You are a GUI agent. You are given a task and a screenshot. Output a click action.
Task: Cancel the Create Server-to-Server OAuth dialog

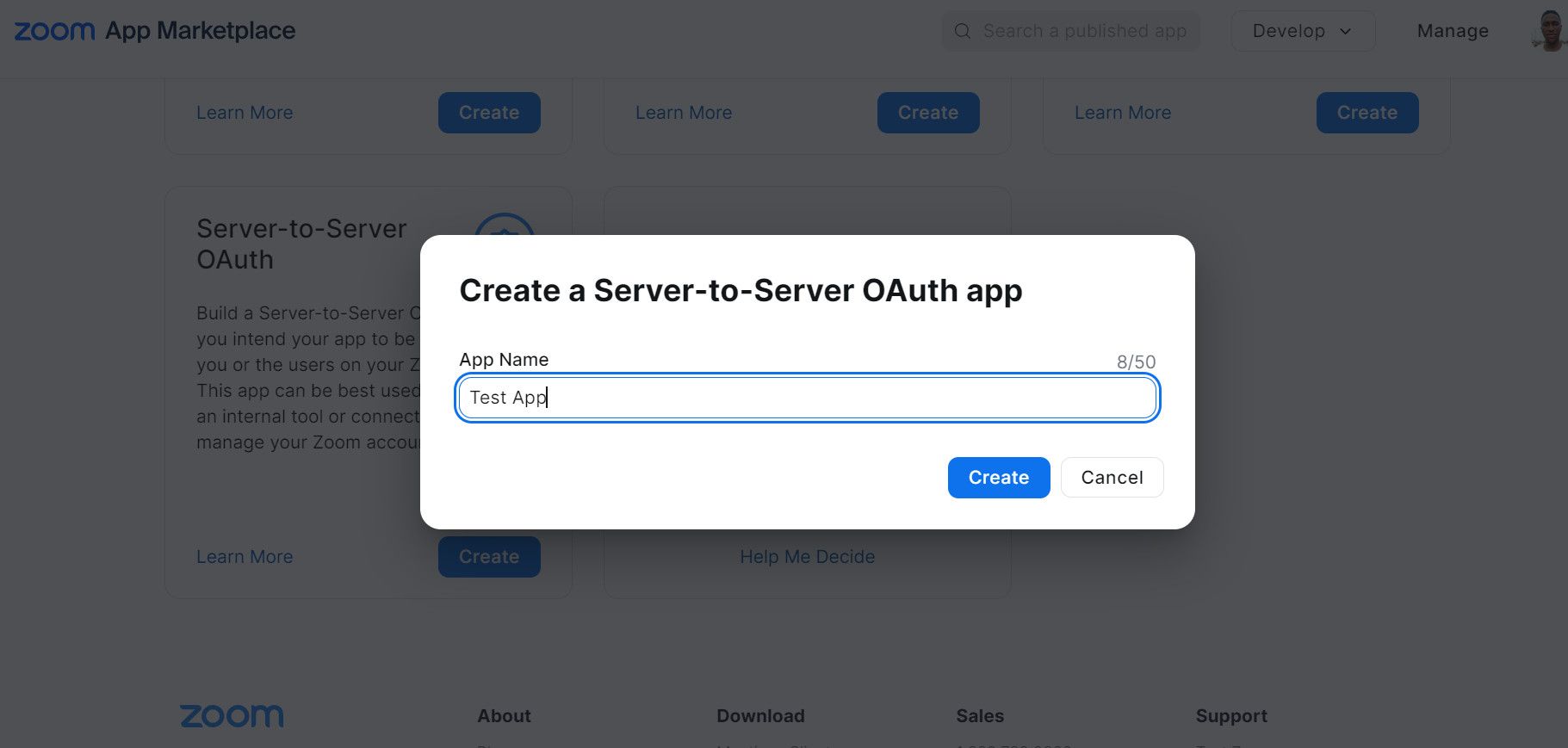pos(1112,478)
